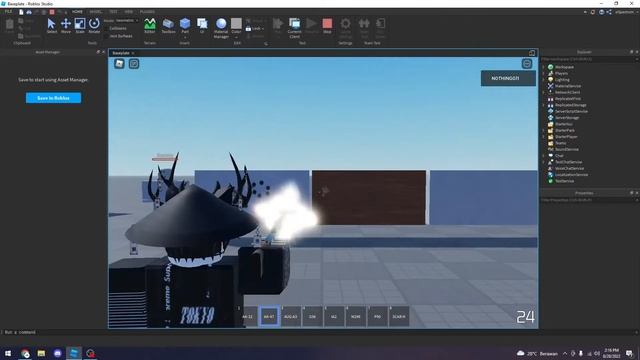Screen dimensions: 640x360
Task: Switch to the PLUGINS ribbon tab
Action: pos(147,12)
